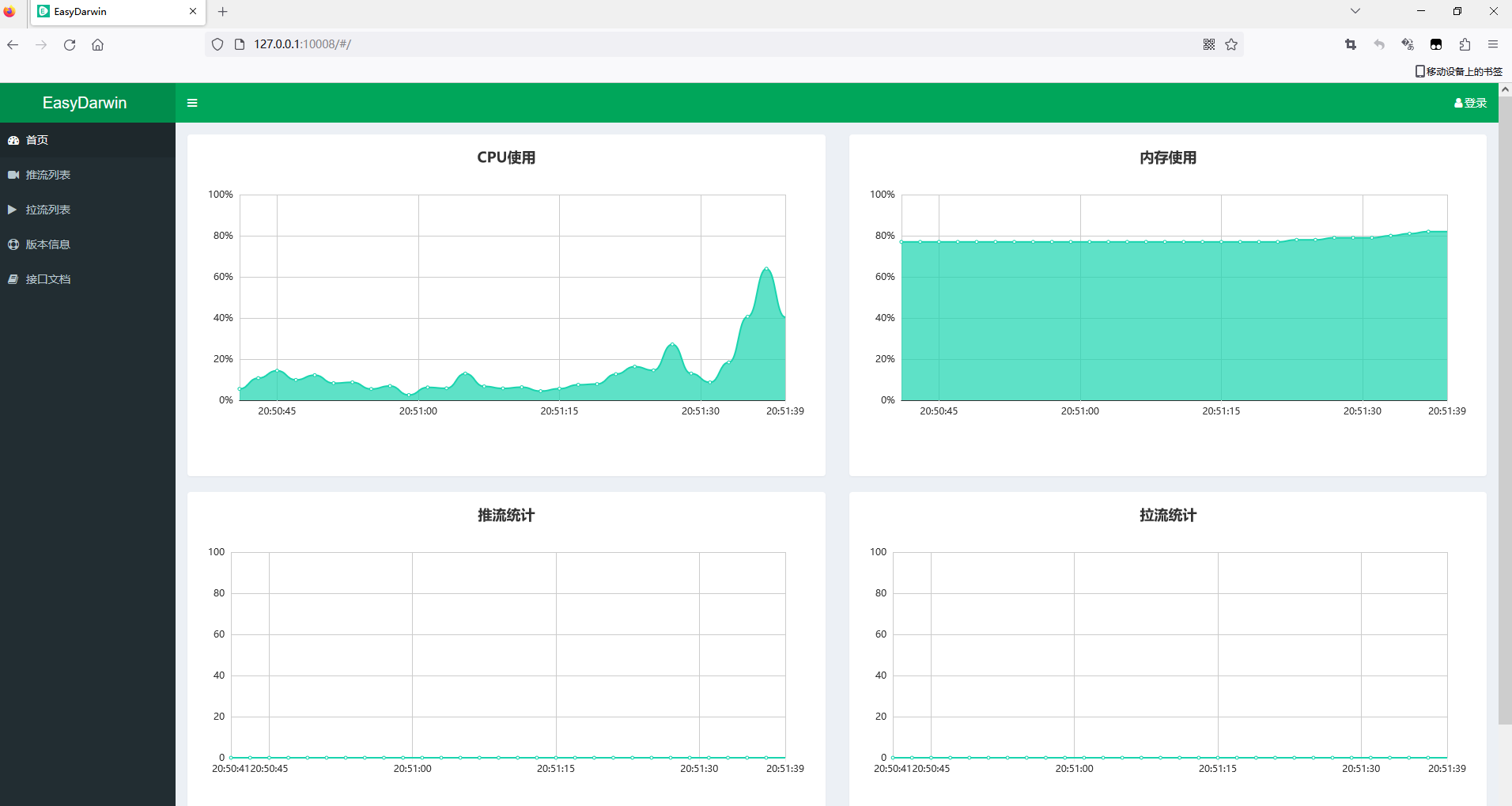Click the EasyDarwin logo title
1512x806 pixels.
85,103
